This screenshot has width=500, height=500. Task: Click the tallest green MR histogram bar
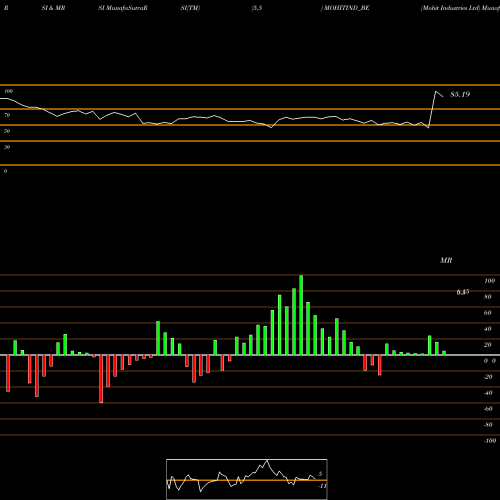point(301,315)
